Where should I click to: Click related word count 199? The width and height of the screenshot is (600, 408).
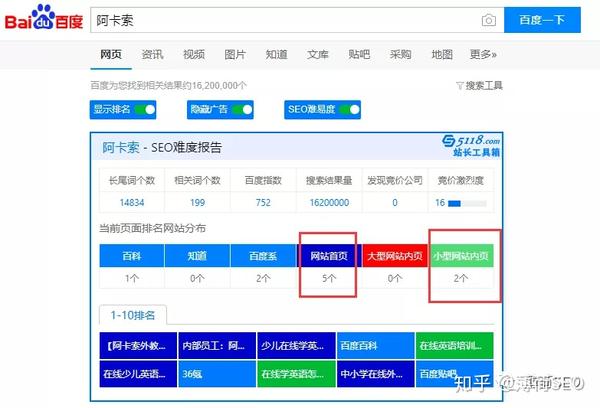[197, 202]
